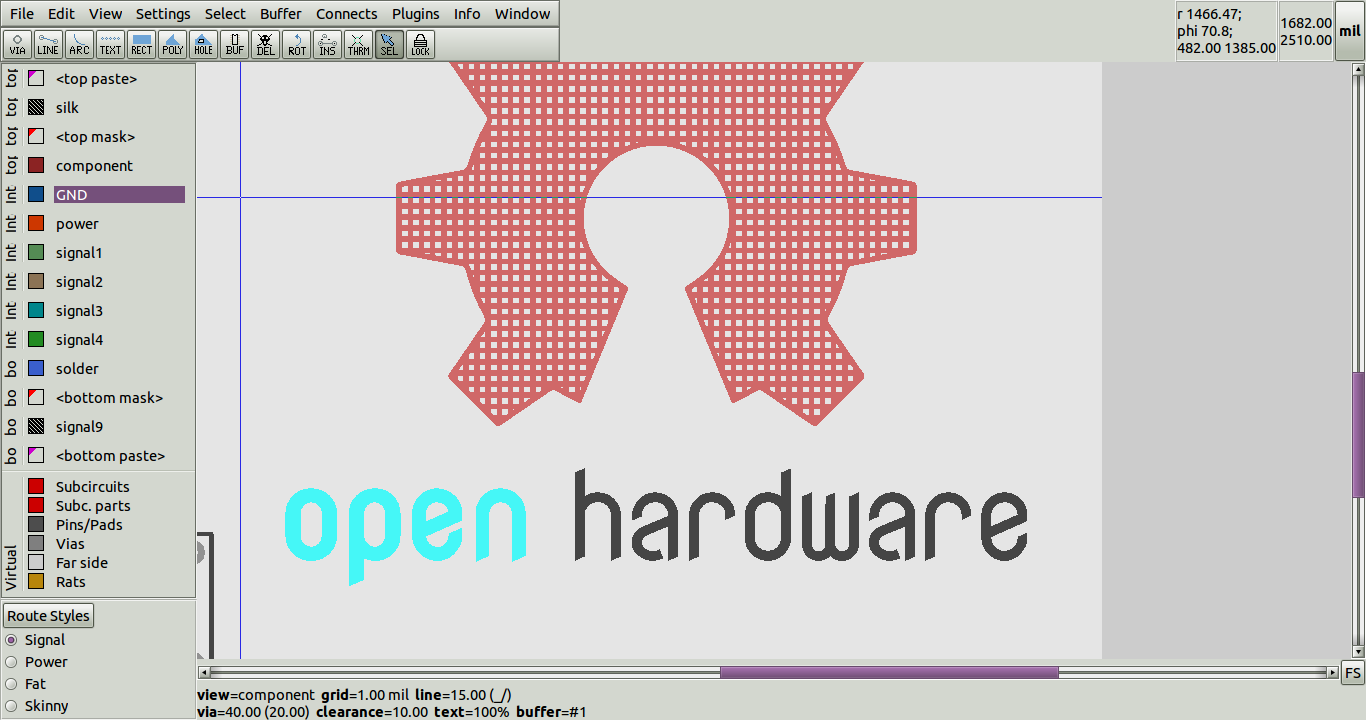
Task: Toggle visibility swatch of component layer
Action: [x=36, y=165]
